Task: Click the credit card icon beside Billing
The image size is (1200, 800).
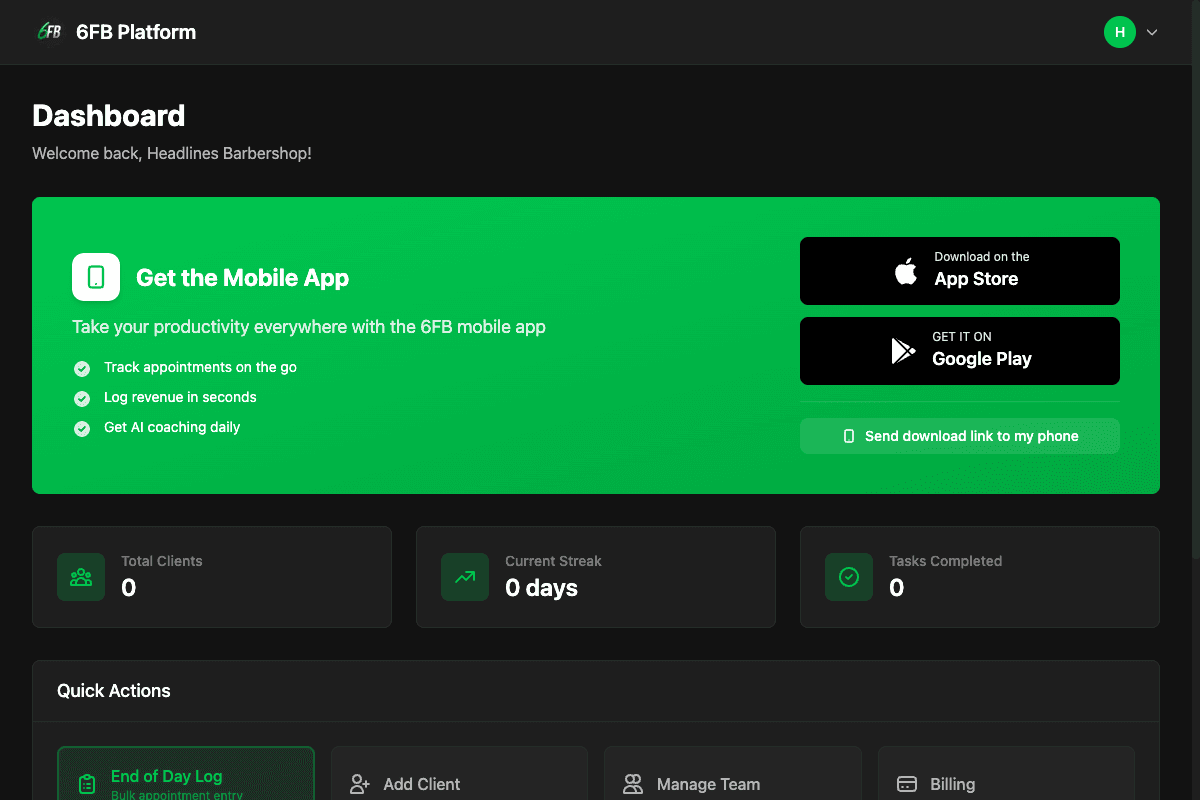Action: (906, 784)
